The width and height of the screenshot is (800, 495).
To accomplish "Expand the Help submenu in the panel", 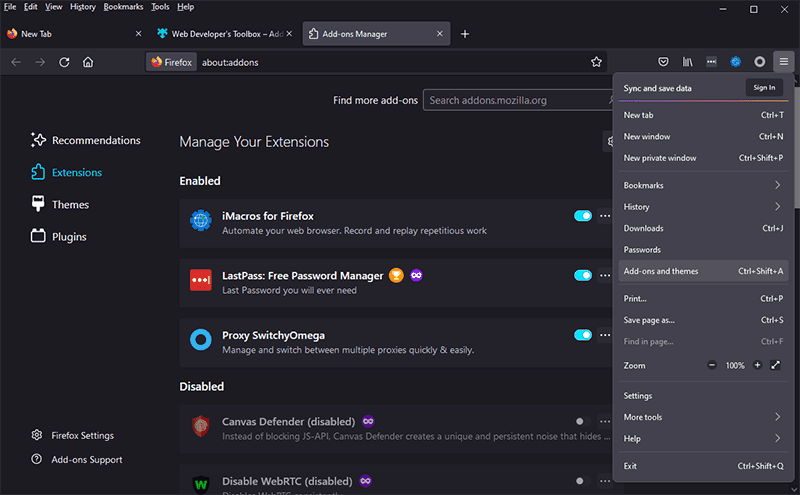I will pos(703,438).
